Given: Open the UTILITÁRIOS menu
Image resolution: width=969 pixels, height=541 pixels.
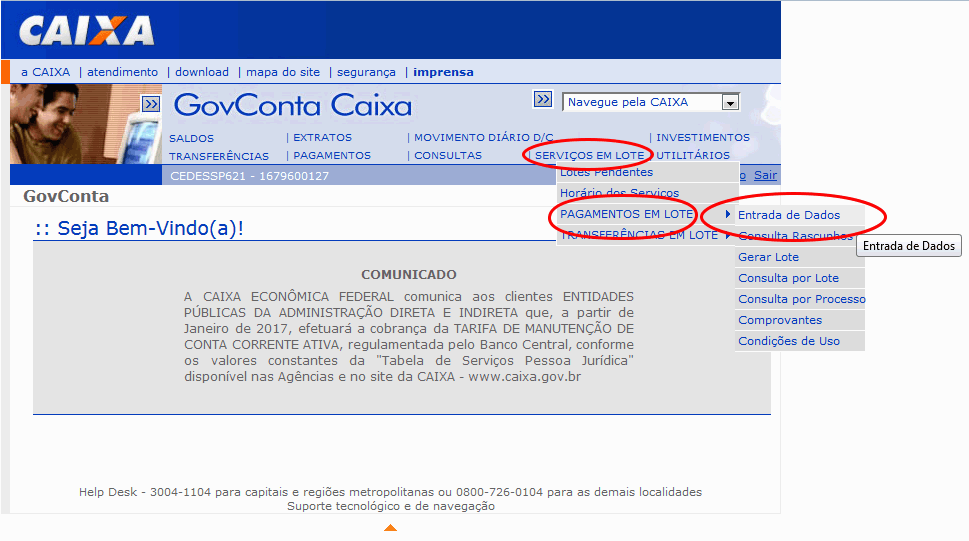Looking at the screenshot, I should pos(693,155).
